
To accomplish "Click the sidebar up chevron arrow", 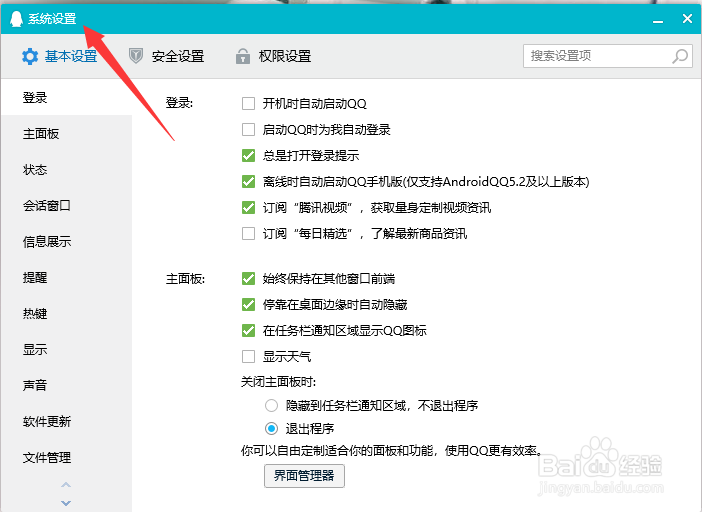I will point(66,485).
